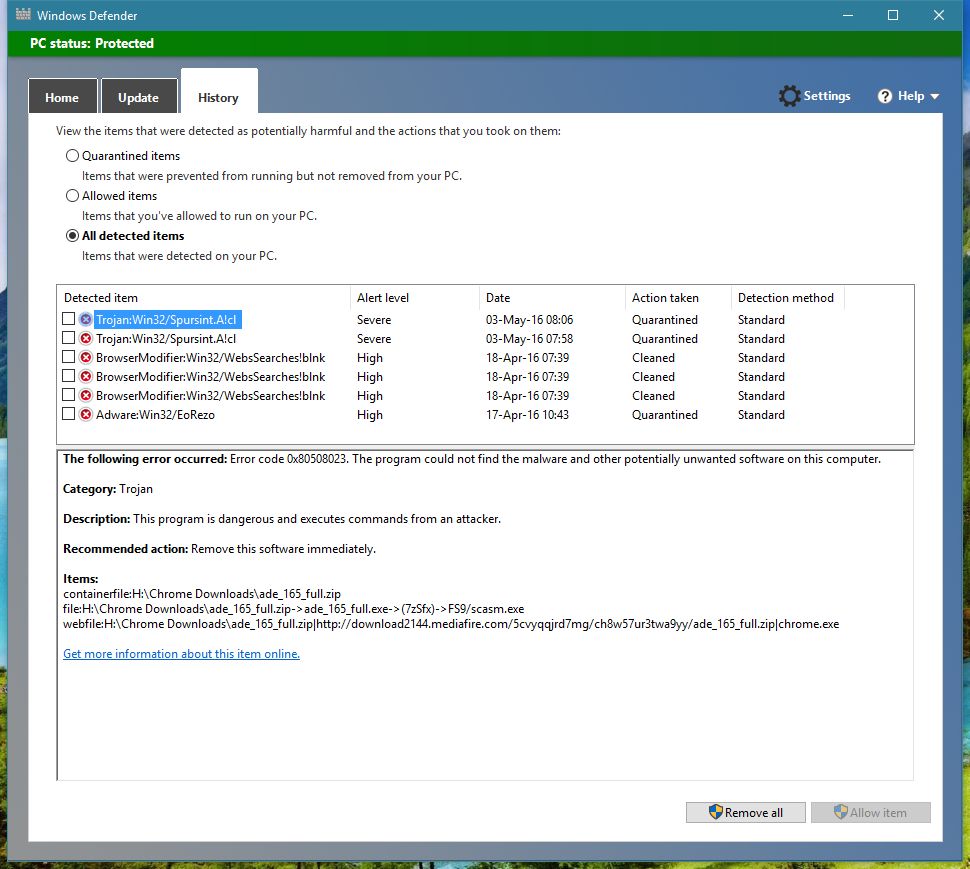Click the PC status: Protected banner text
This screenshot has height=869, width=970.
click(92, 43)
